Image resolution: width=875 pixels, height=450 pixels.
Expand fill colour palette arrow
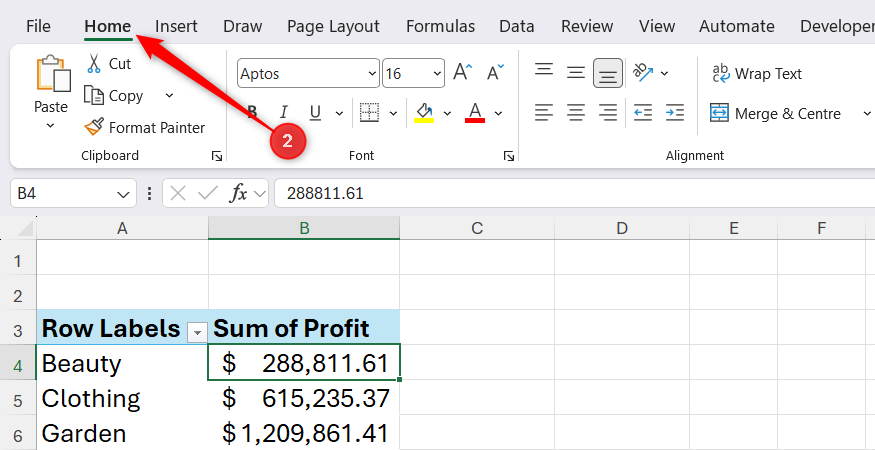(x=447, y=113)
